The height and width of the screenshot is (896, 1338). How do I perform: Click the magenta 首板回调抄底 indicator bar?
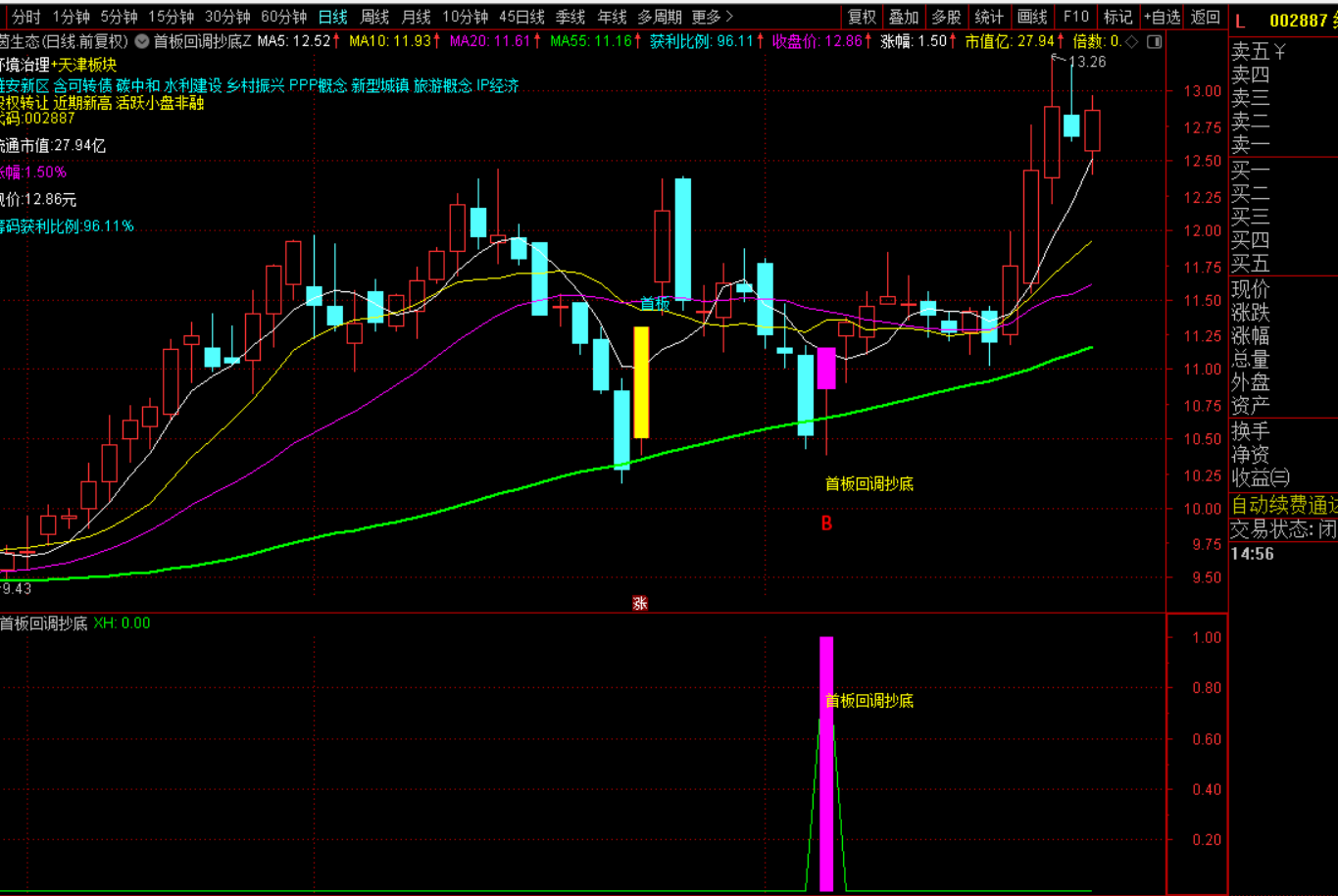pos(826,764)
